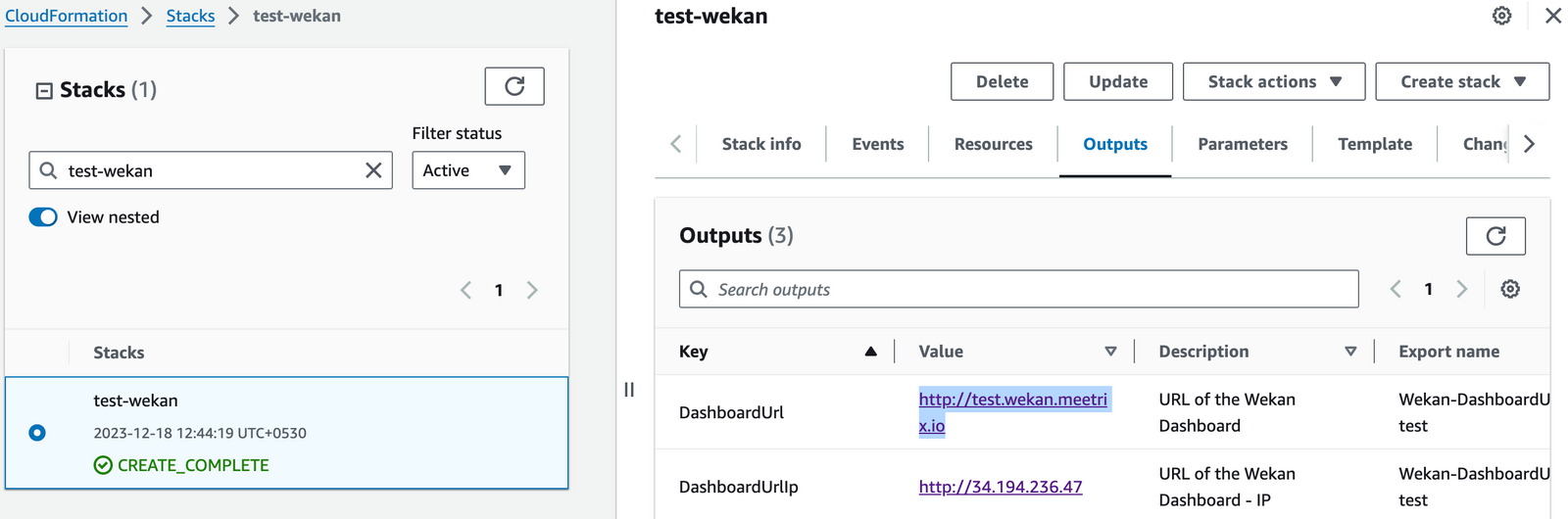Refresh the Outputs table
This screenshot has width=1568, height=519.
pos(1495,236)
